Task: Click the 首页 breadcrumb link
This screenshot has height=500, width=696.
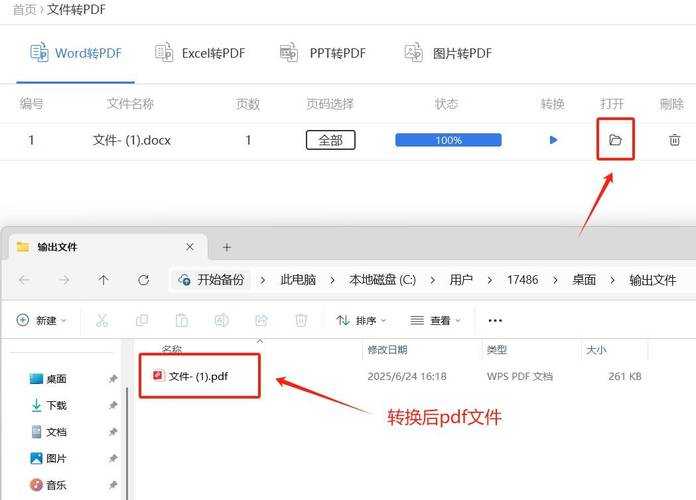Action: [24, 9]
